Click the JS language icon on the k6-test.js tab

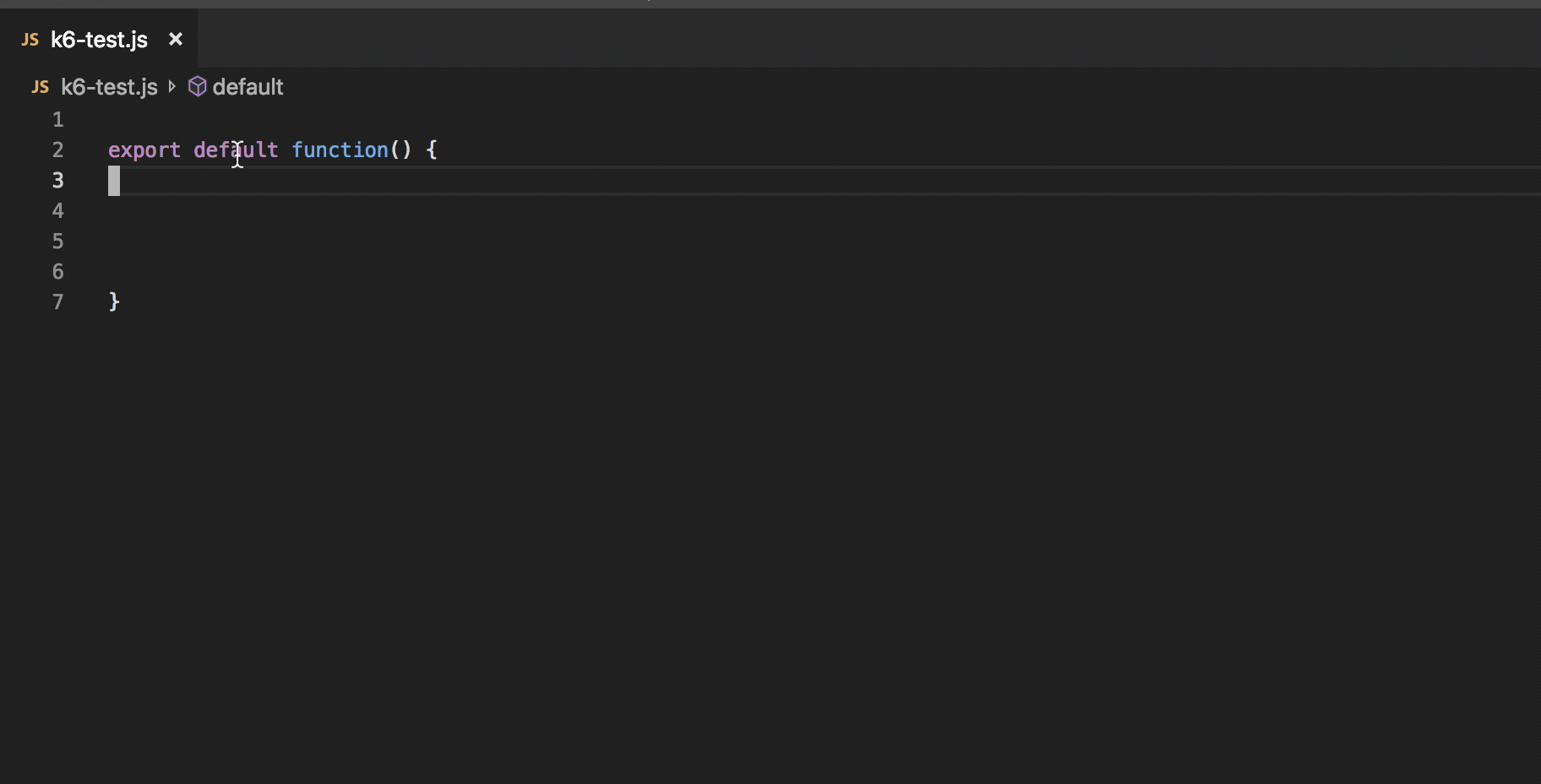30,39
